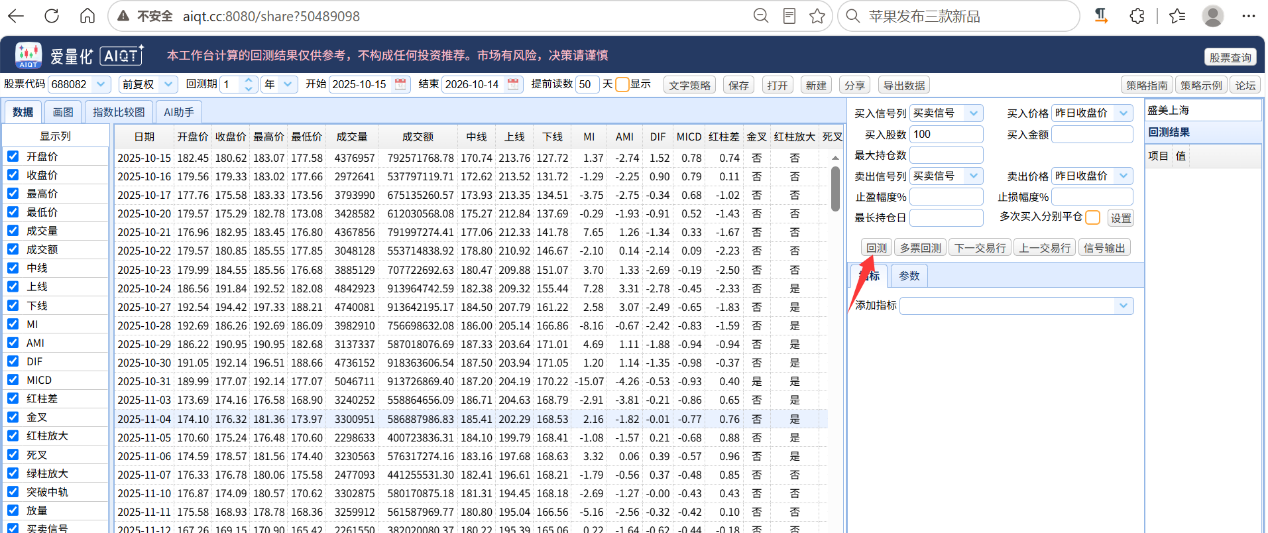
Task: Open the 策略指南 guide button
Action: click(x=1146, y=85)
